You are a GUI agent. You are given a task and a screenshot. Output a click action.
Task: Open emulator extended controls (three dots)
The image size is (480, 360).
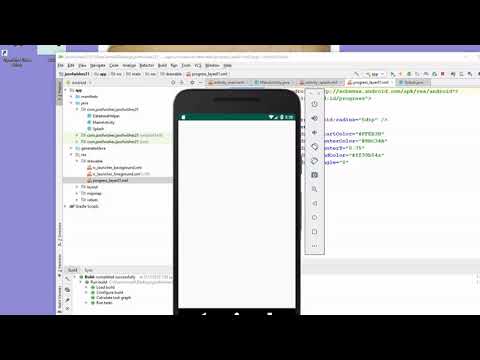(314, 246)
